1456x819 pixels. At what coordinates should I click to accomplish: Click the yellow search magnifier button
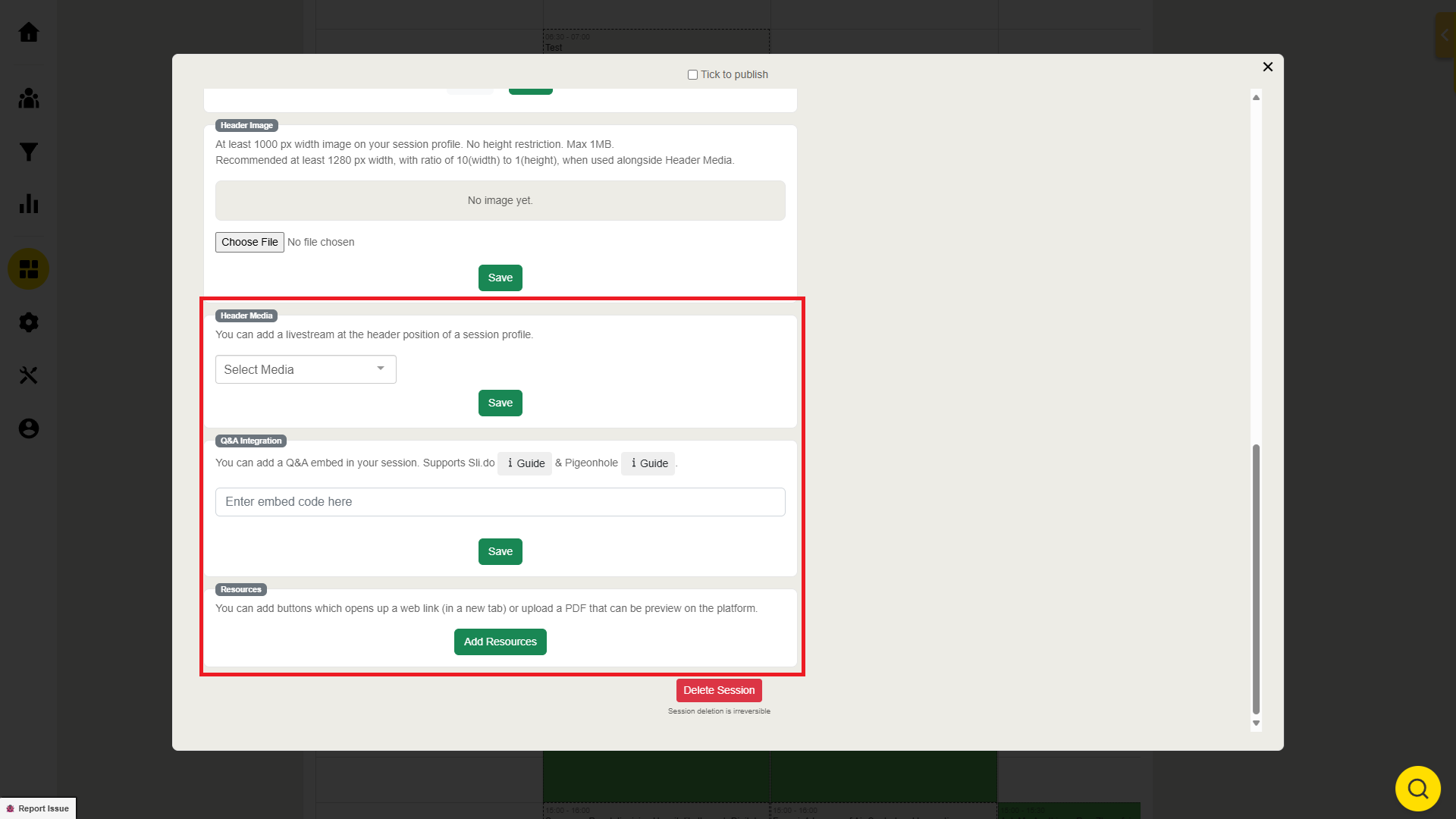point(1417,789)
